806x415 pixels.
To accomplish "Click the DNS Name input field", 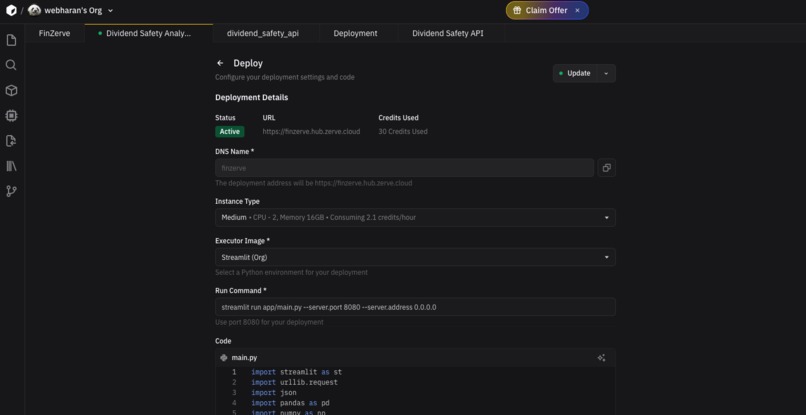I will tap(405, 168).
